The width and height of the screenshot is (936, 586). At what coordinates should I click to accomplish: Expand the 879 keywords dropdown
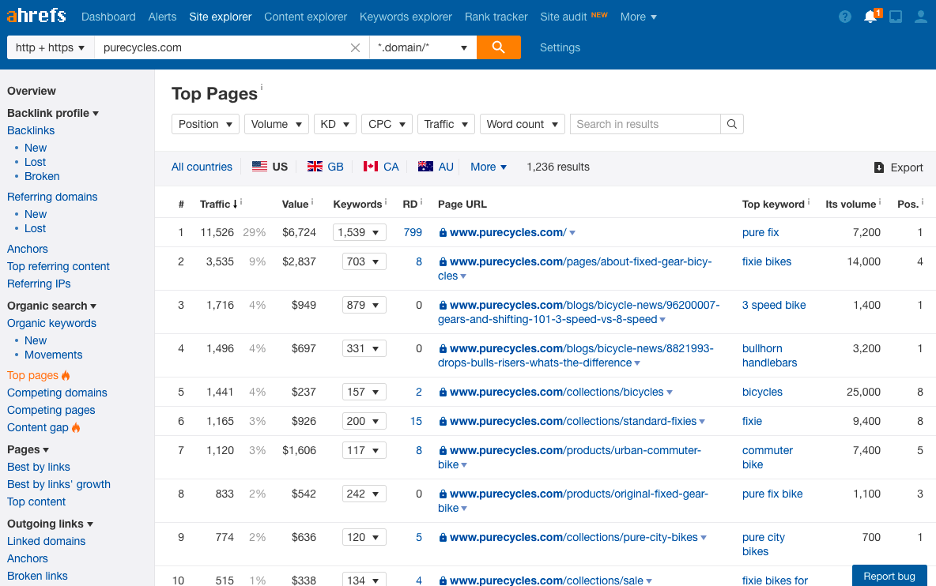[364, 305]
